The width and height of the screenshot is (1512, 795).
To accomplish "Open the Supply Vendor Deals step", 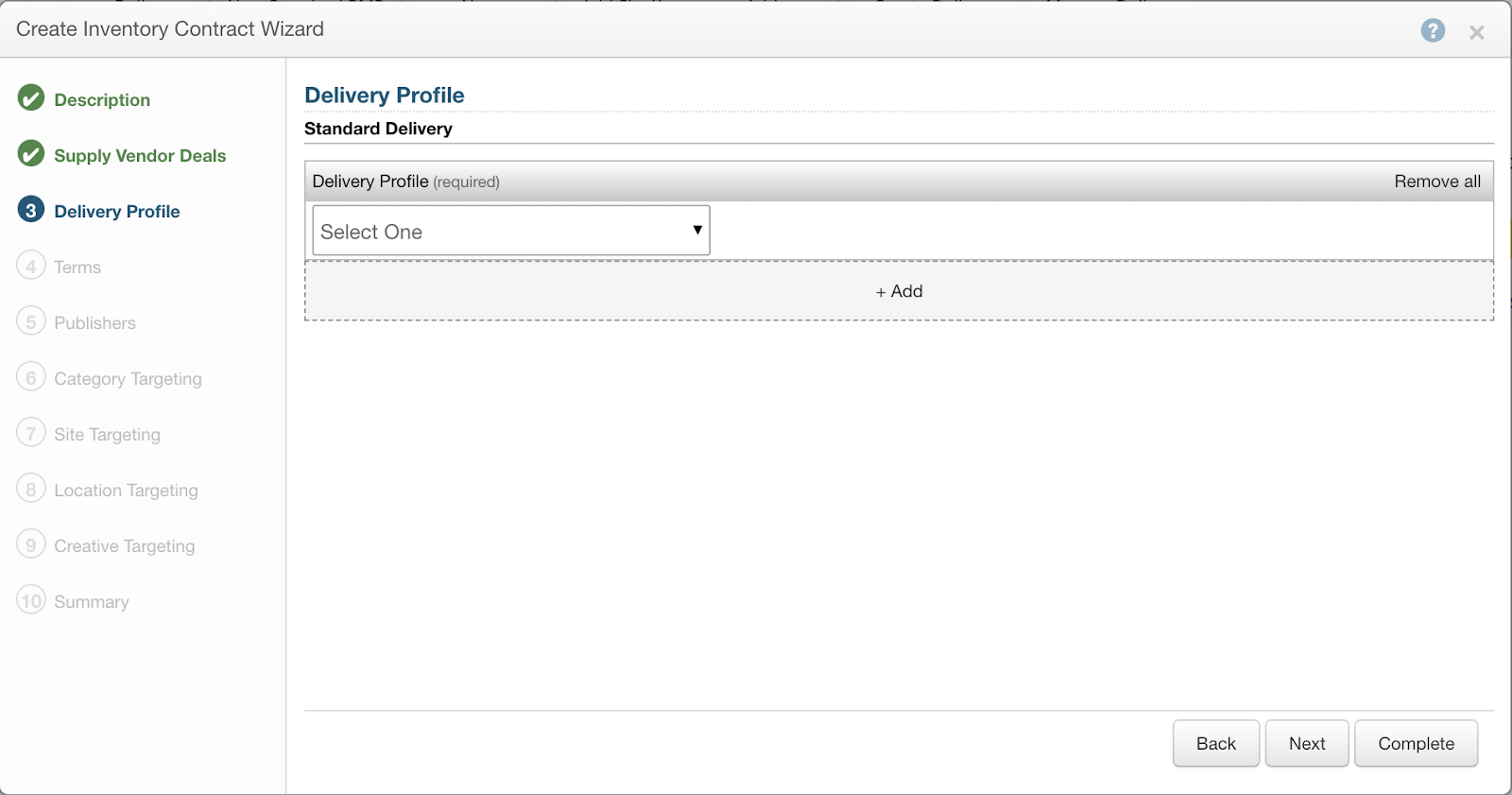I will [140, 156].
